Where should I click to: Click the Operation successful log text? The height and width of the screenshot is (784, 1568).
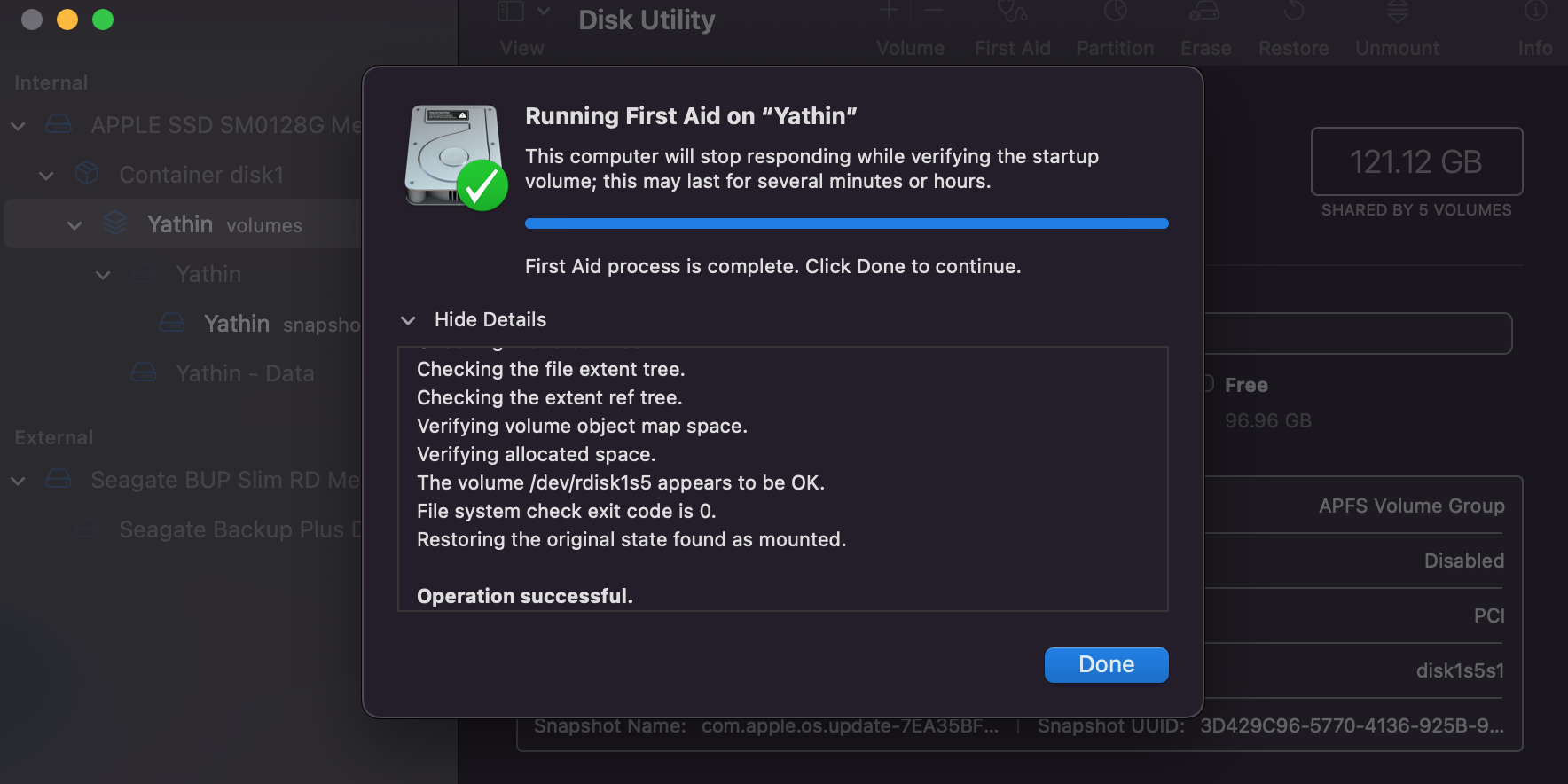coord(525,596)
